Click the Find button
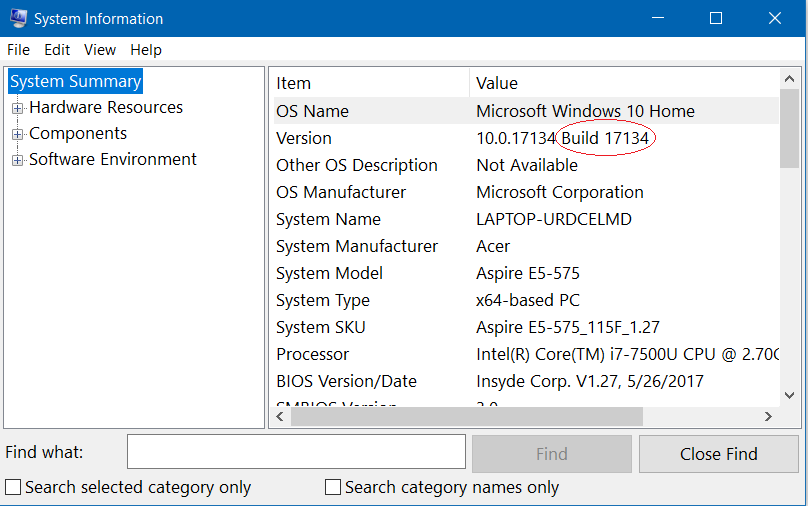Image resolution: width=808 pixels, height=506 pixels. (551, 454)
